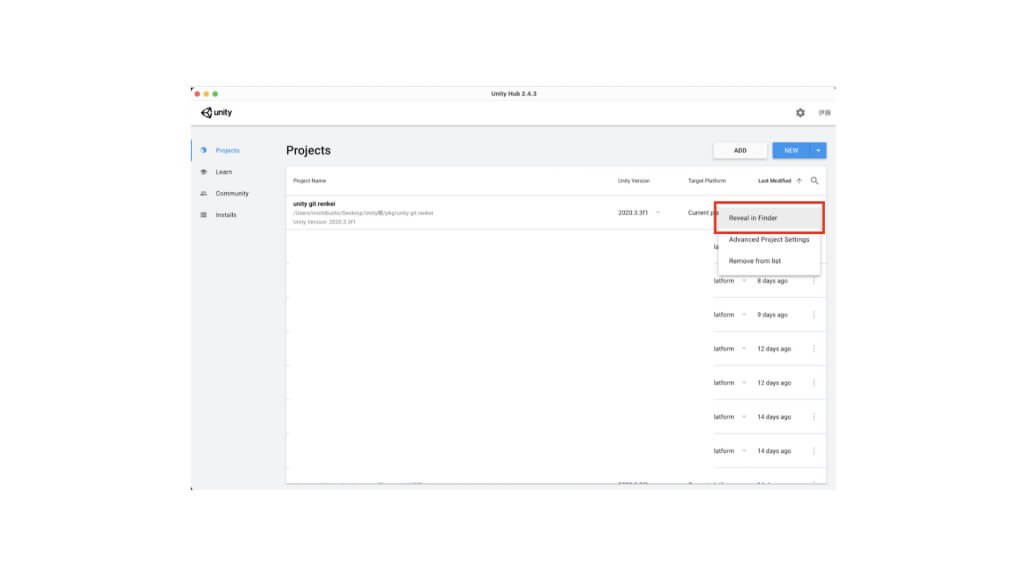Open the Unity Version dropdown for unity git renkei
This screenshot has width=1024, height=576.
pos(659,212)
